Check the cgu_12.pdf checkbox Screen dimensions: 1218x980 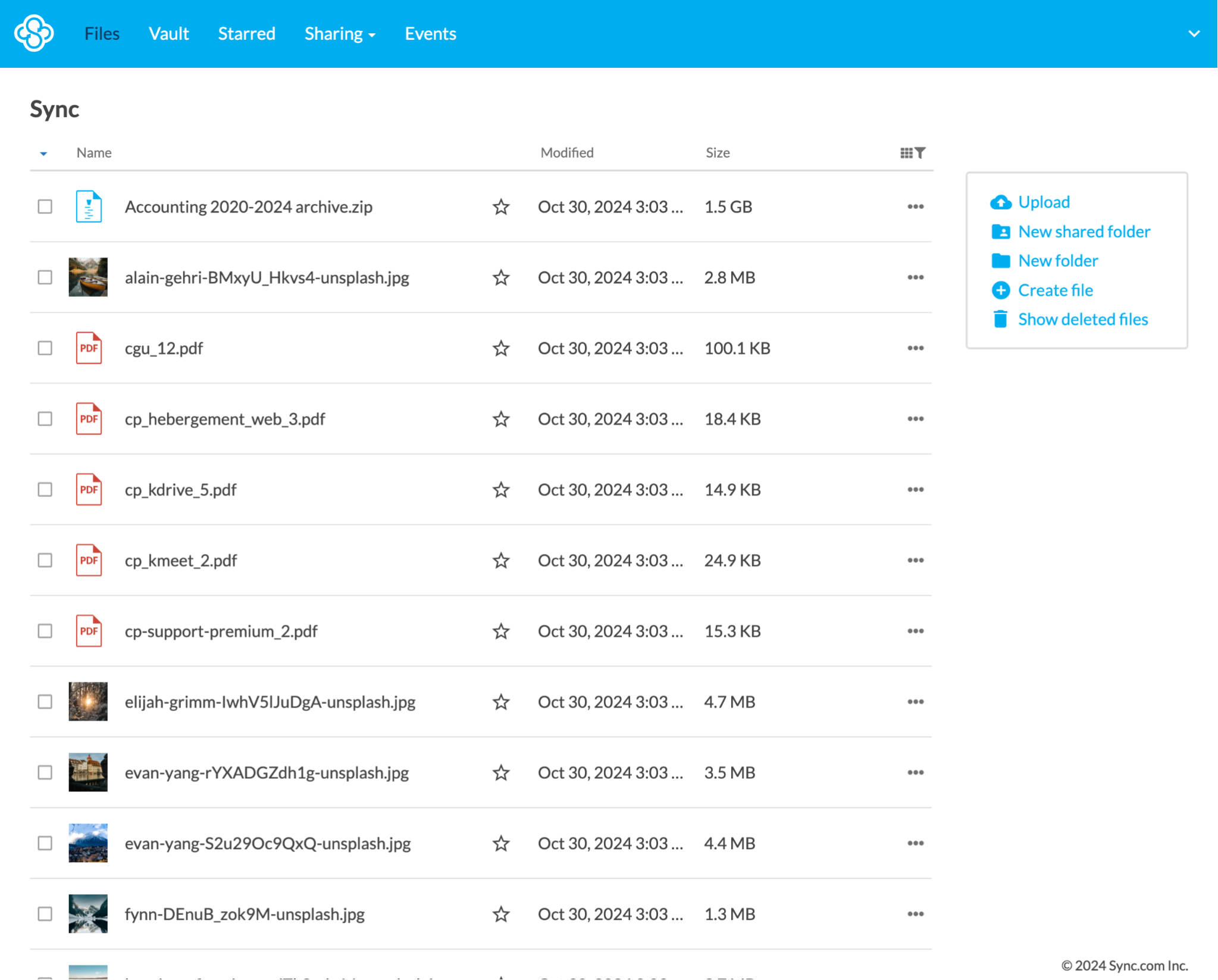point(45,348)
